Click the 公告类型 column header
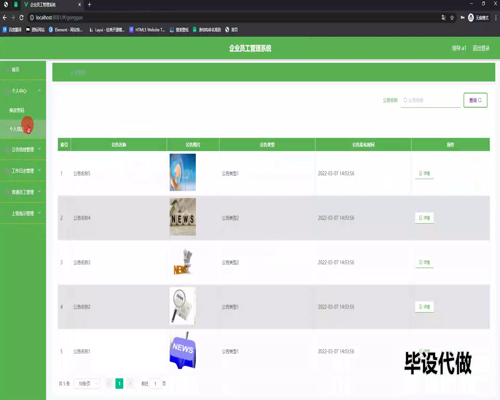Viewport: 500px width, 400px height. tap(267, 145)
